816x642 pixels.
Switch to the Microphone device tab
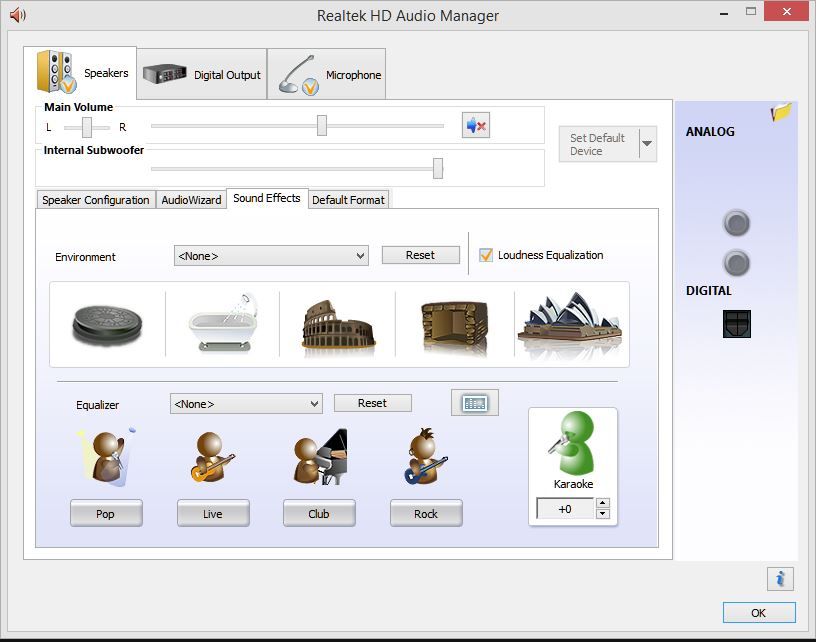coord(327,74)
